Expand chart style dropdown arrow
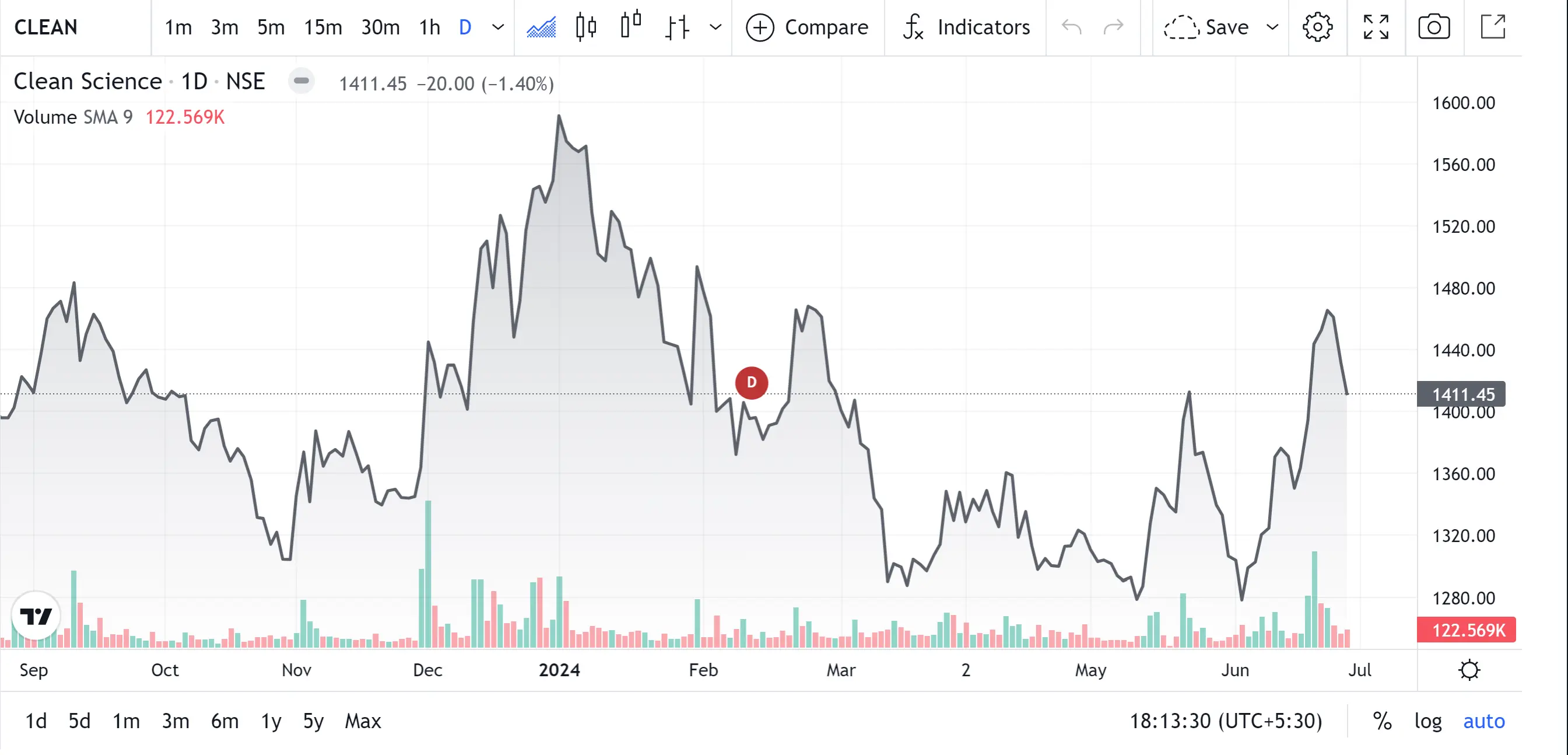Viewport: 1568px width, 755px height. point(716,27)
